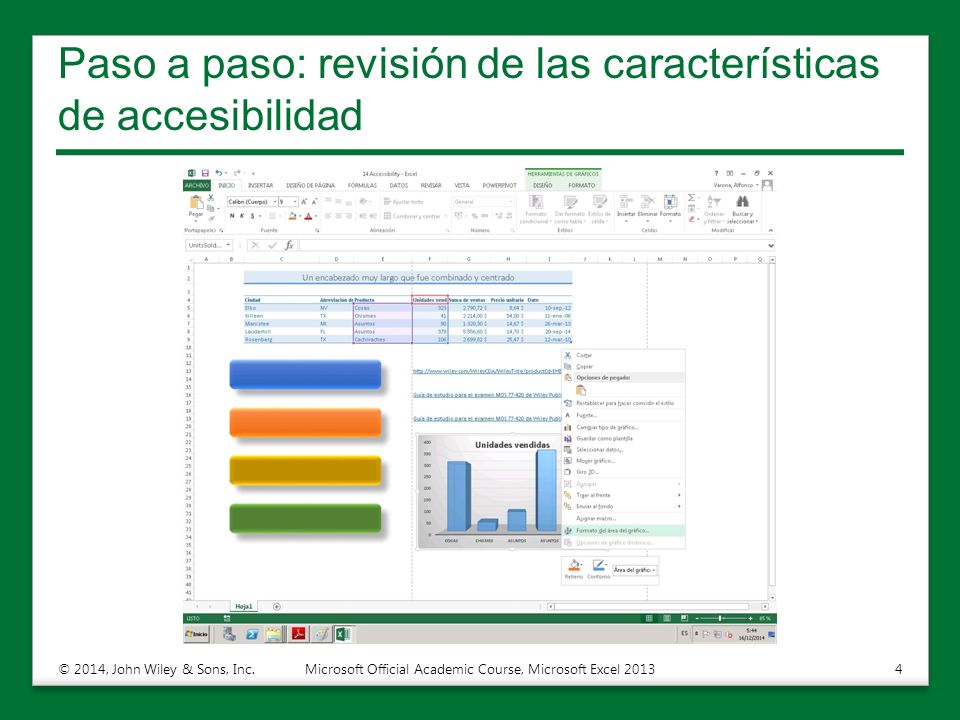
Task: Click the Save icon in quick access toolbar
Action: click(206, 173)
